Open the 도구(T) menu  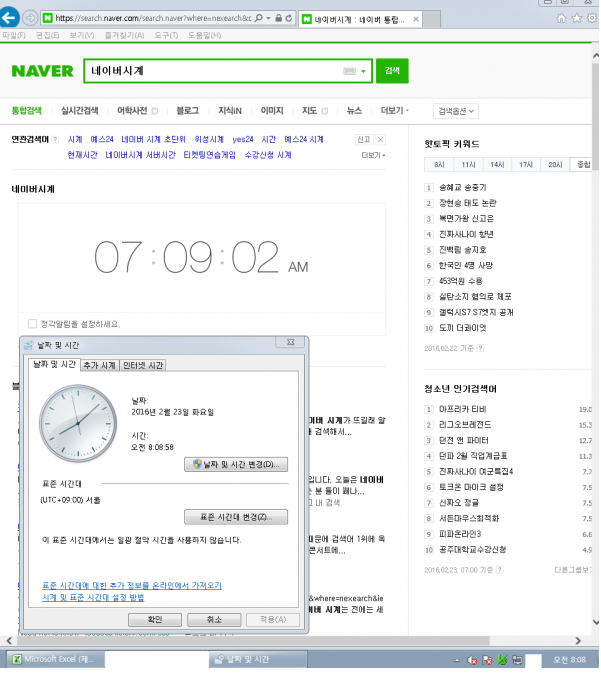[x=166, y=35]
